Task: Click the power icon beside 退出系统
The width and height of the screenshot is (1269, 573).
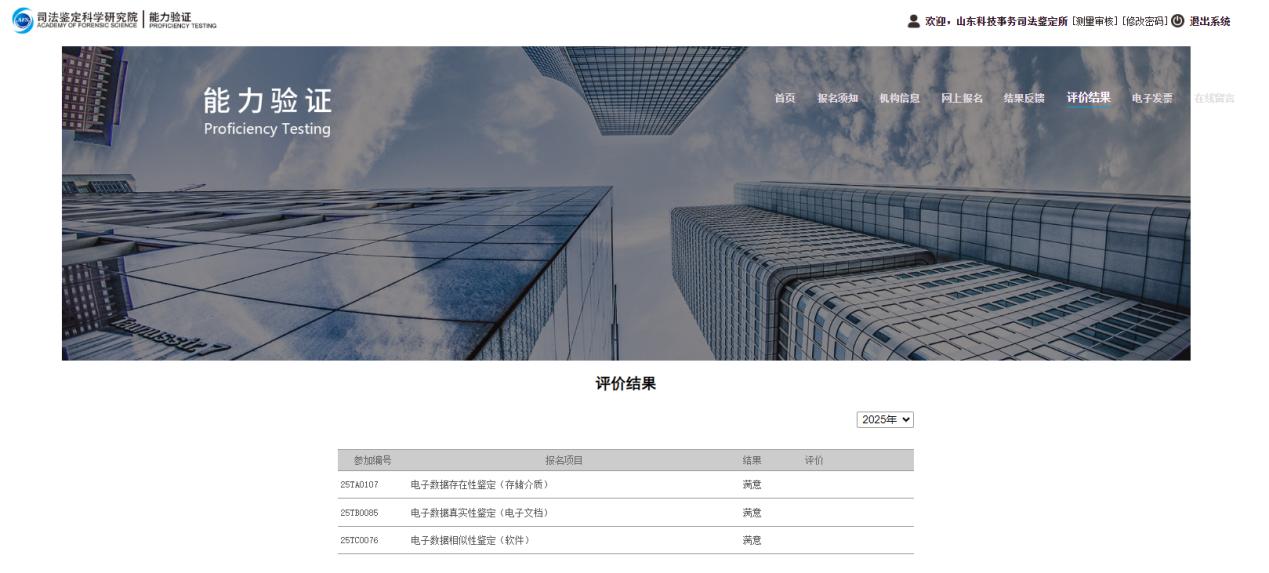Action: [1177, 21]
